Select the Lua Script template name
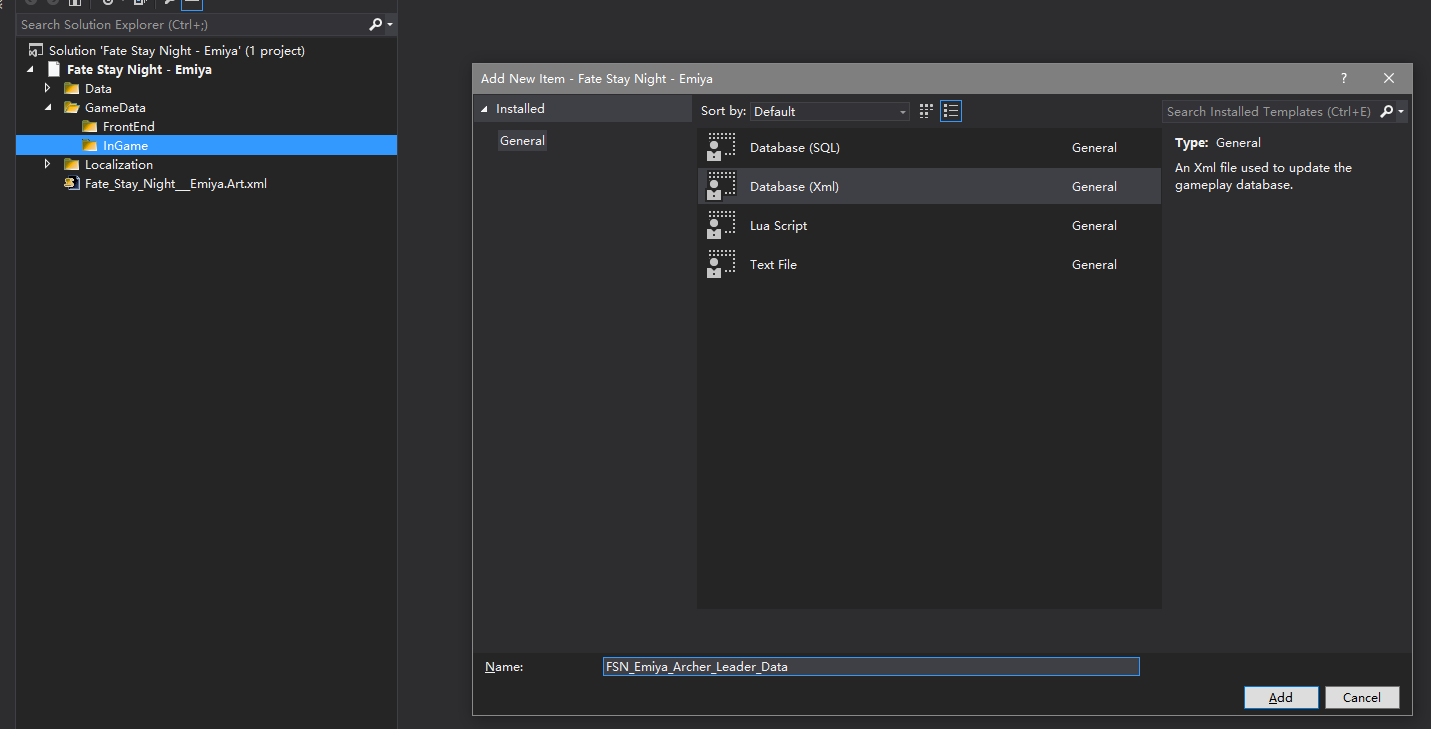Image resolution: width=1431 pixels, height=729 pixels. point(778,226)
